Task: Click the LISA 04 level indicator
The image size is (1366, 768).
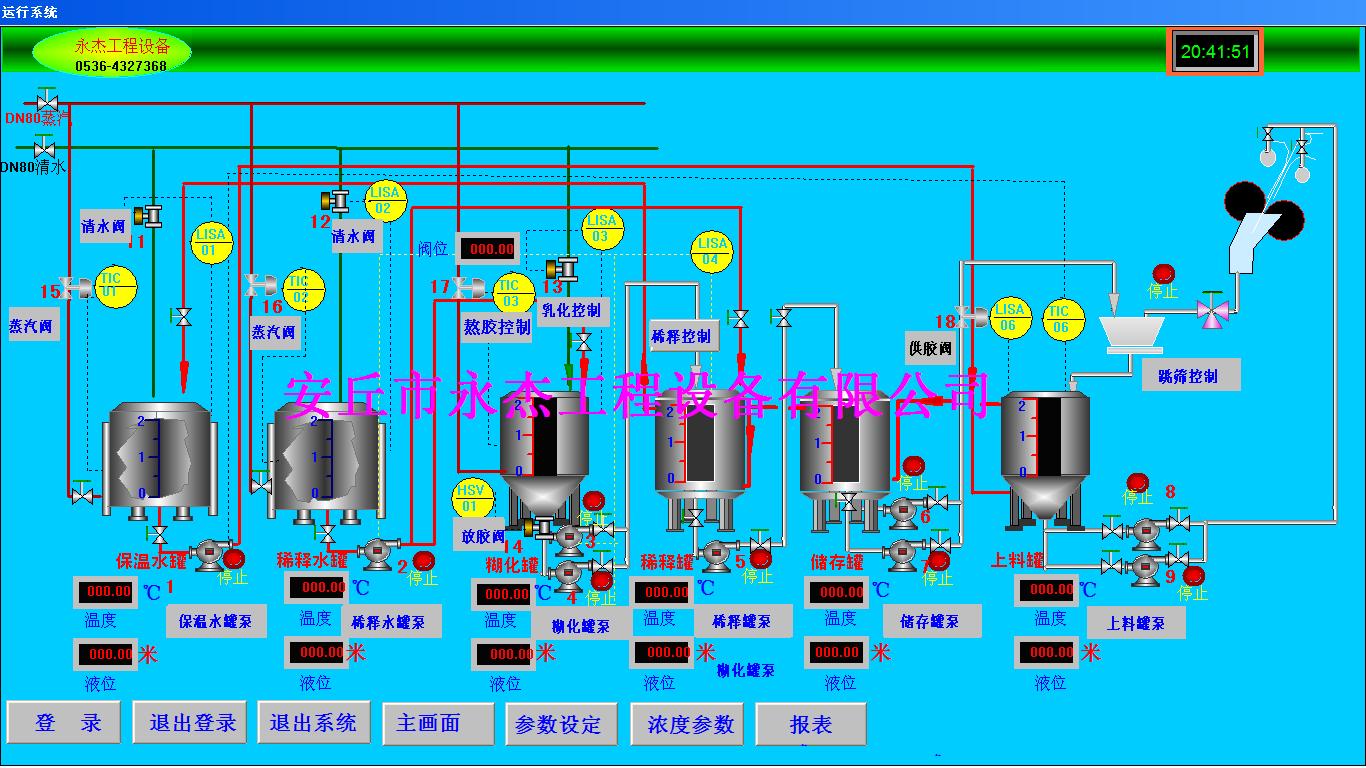Action: (x=711, y=251)
